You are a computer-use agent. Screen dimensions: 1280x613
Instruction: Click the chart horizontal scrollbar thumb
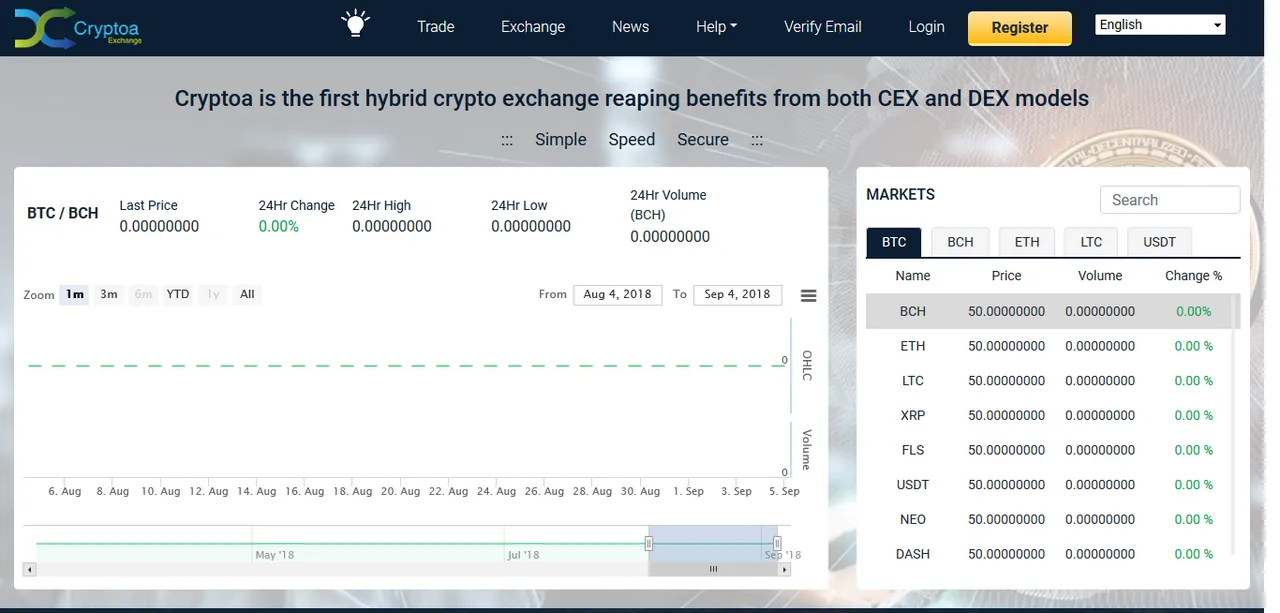click(x=713, y=569)
